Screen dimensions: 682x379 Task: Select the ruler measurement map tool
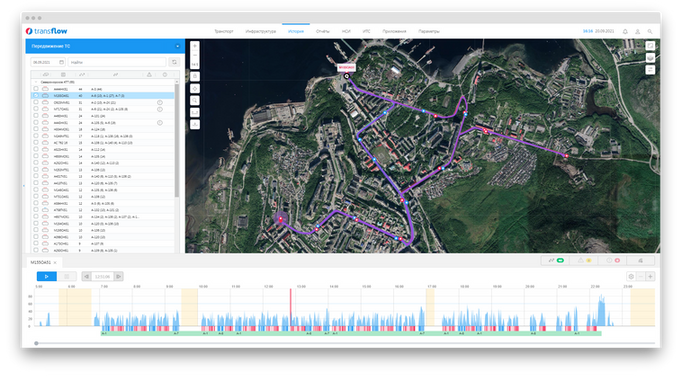coord(195,113)
